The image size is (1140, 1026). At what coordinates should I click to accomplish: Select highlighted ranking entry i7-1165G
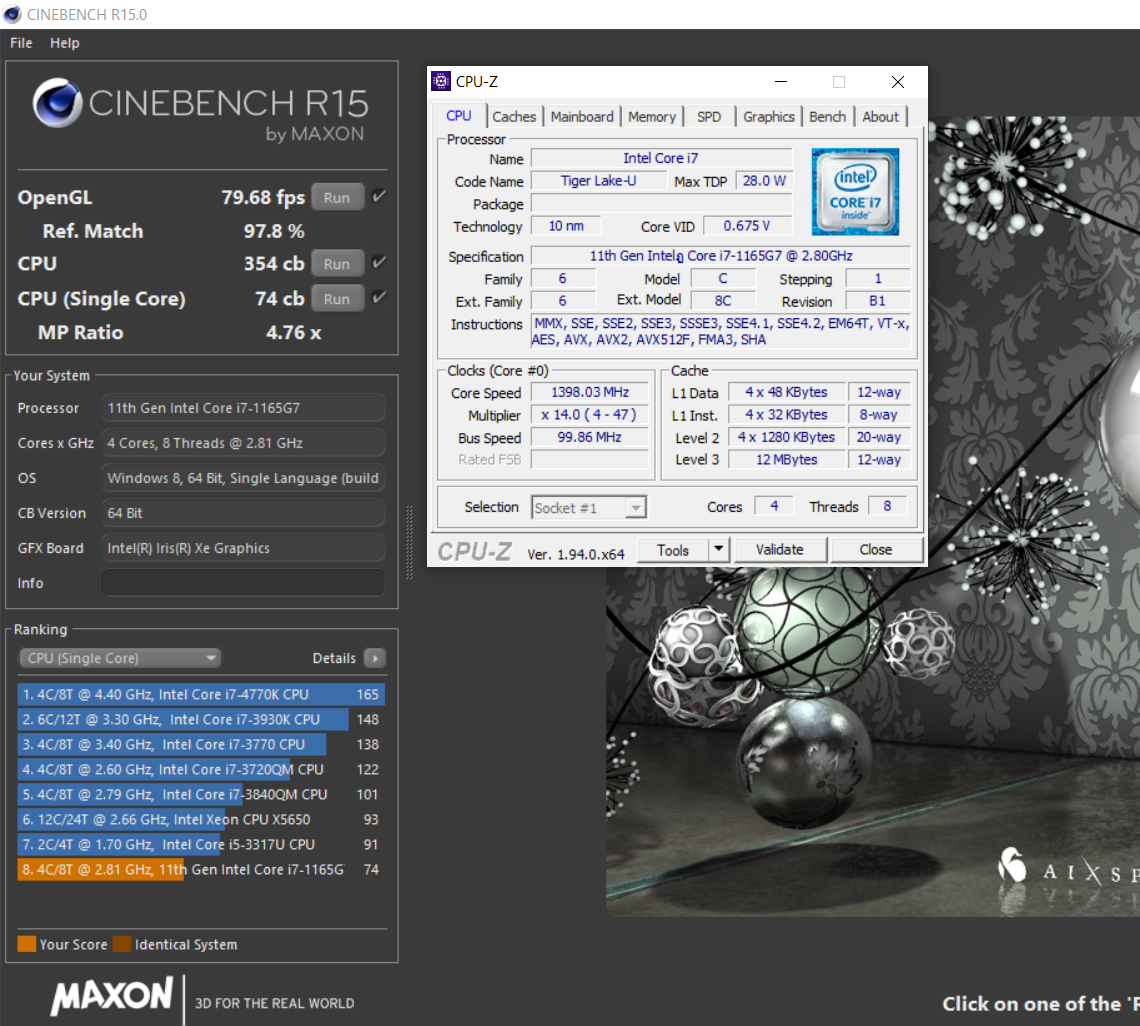point(201,869)
